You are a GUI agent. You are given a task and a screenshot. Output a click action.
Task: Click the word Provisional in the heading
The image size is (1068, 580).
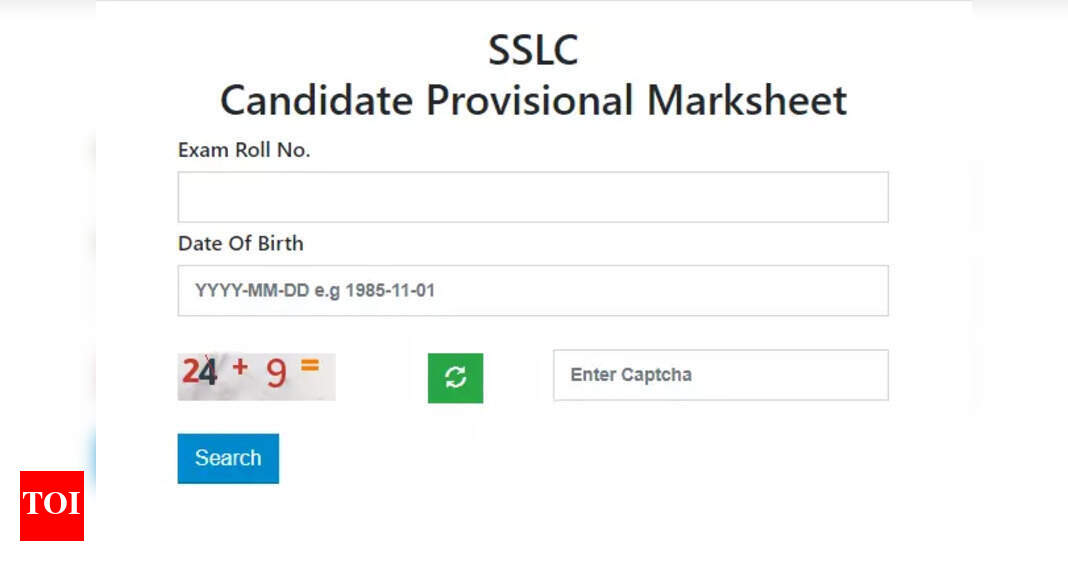click(529, 101)
